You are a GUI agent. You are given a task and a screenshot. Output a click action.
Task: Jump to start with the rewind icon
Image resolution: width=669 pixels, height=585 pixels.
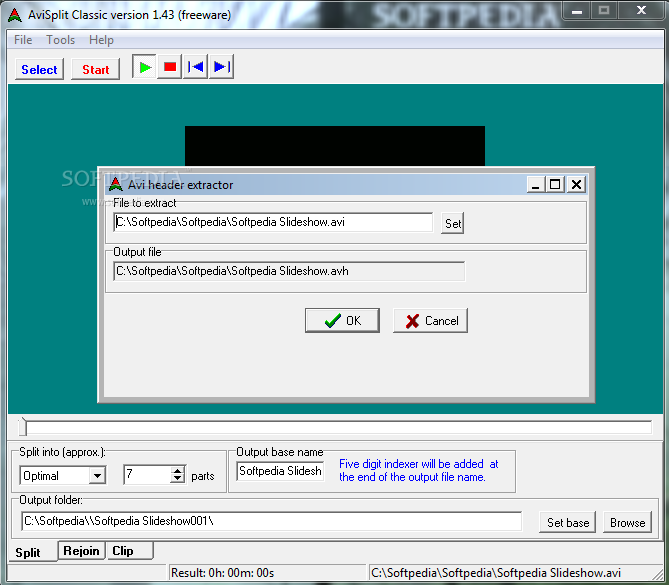[195, 67]
